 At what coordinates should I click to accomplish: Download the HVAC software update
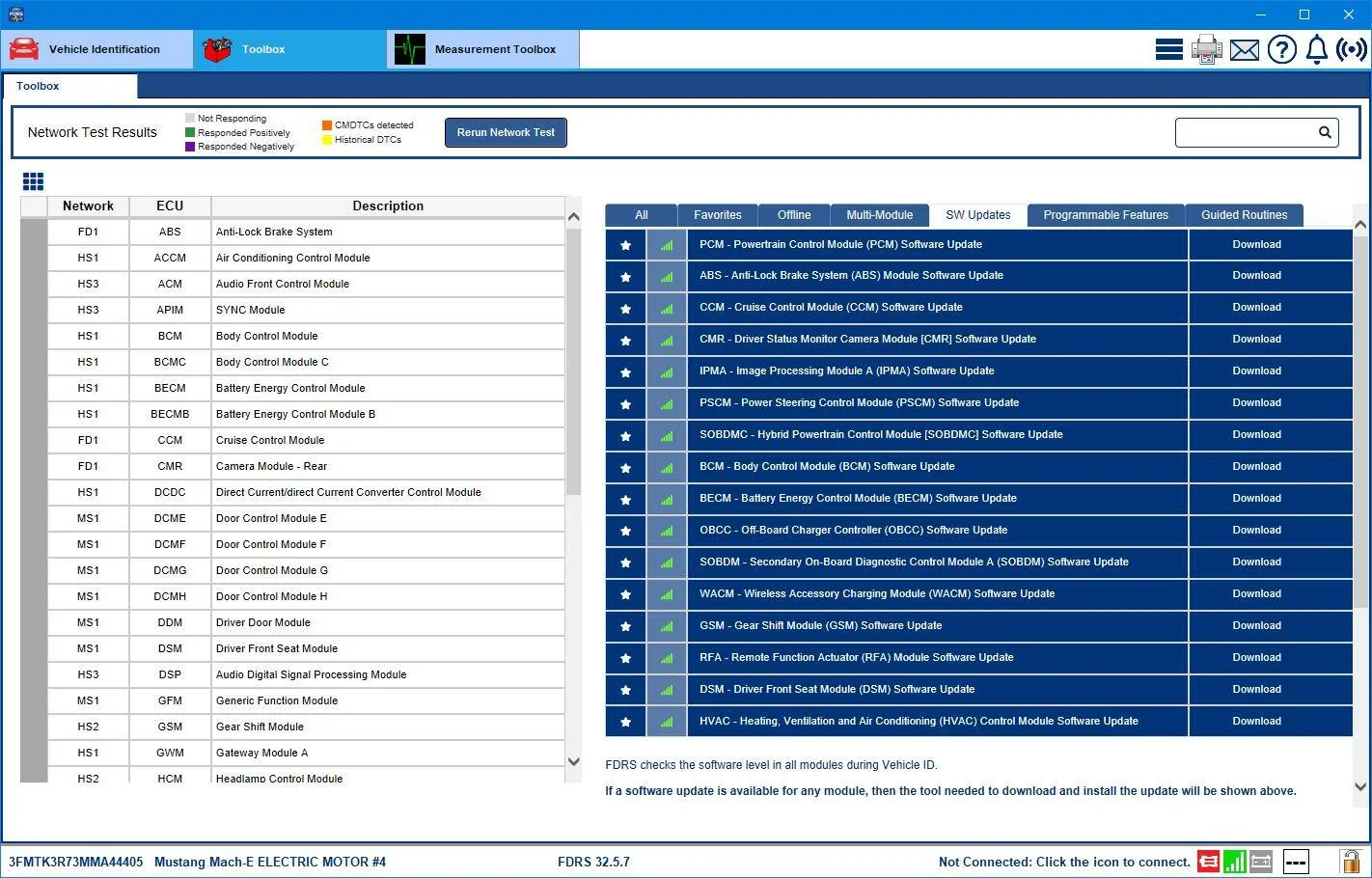click(x=1256, y=722)
